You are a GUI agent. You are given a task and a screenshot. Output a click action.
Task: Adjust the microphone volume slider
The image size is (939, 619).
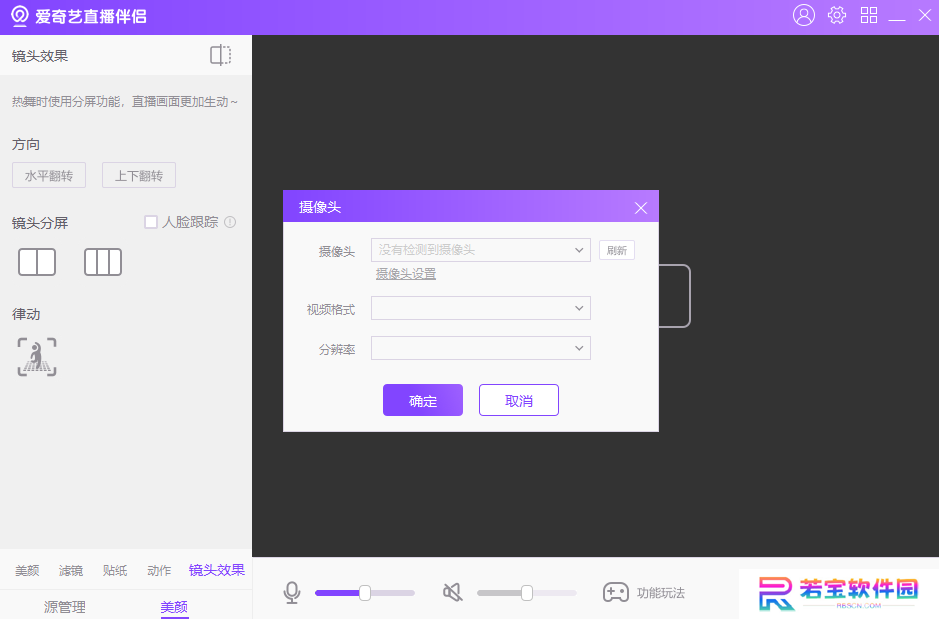click(365, 593)
